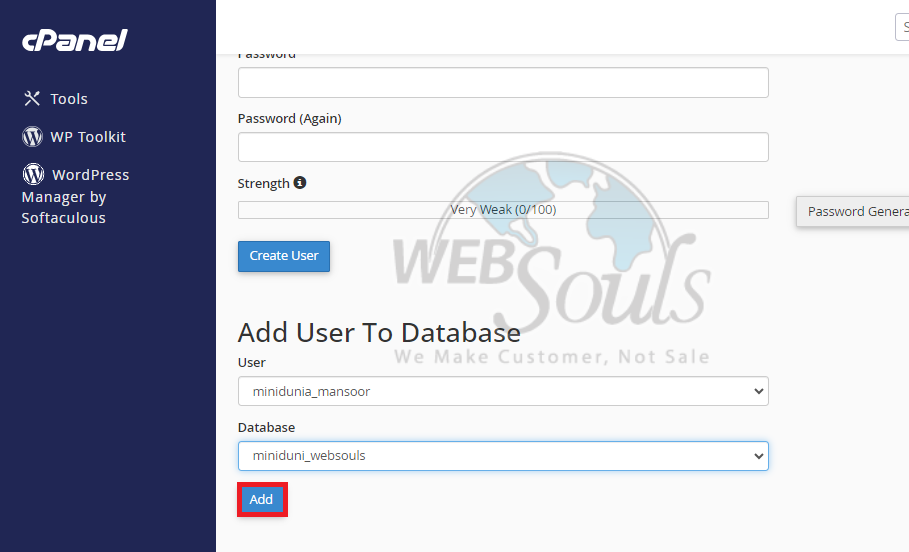The image size is (909, 552).
Task: Click the Tools wrench icon
Action: coord(32,99)
